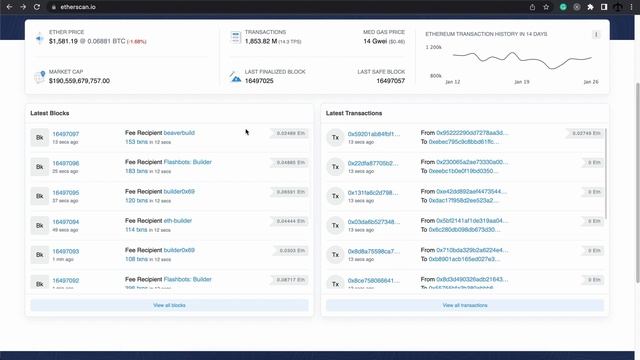640x360 pixels.
Task: Open recipient address 0x6c280db098db673d30
Action: (464, 230)
